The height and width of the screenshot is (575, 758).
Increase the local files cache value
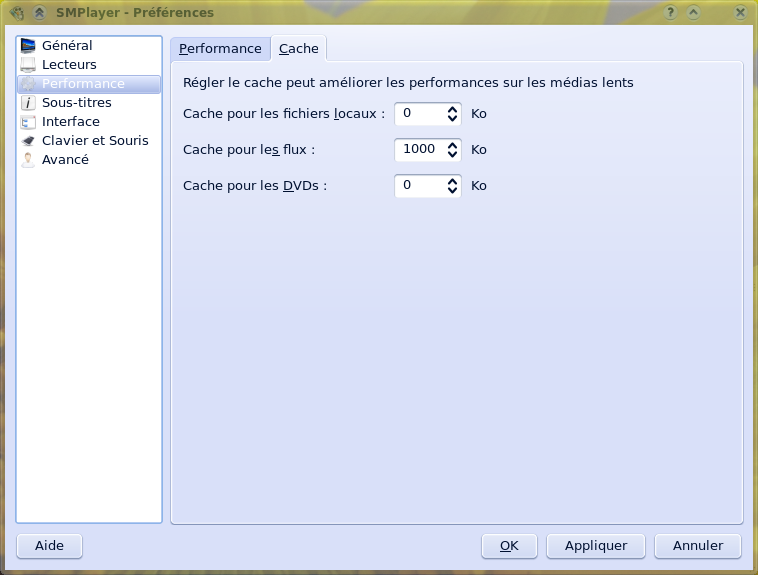pyautogui.click(x=453, y=109)
